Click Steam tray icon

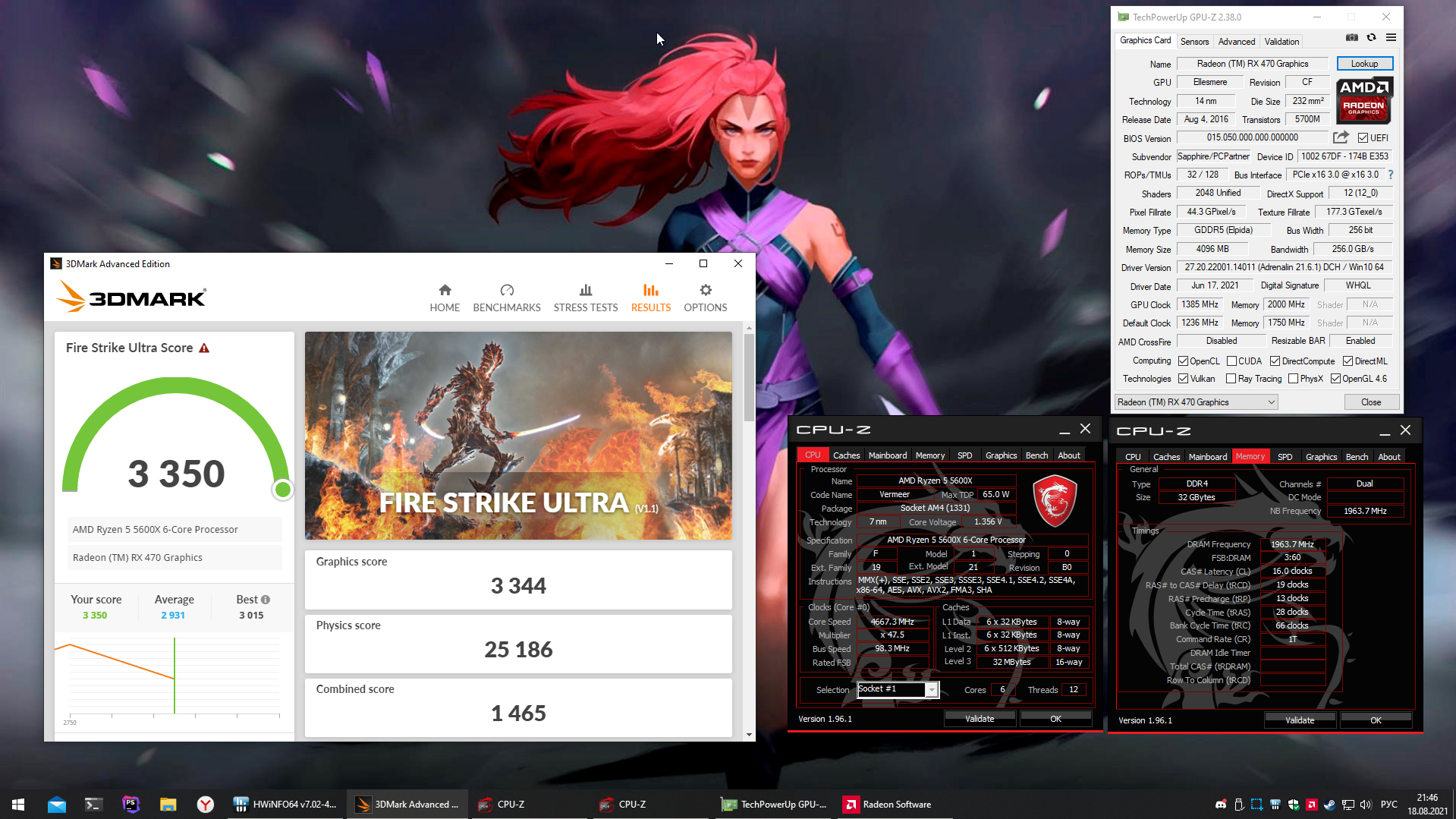(1330, 805)
